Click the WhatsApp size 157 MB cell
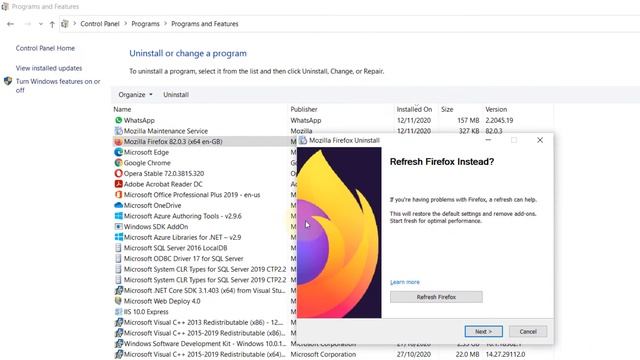 [x=468, y=120]
